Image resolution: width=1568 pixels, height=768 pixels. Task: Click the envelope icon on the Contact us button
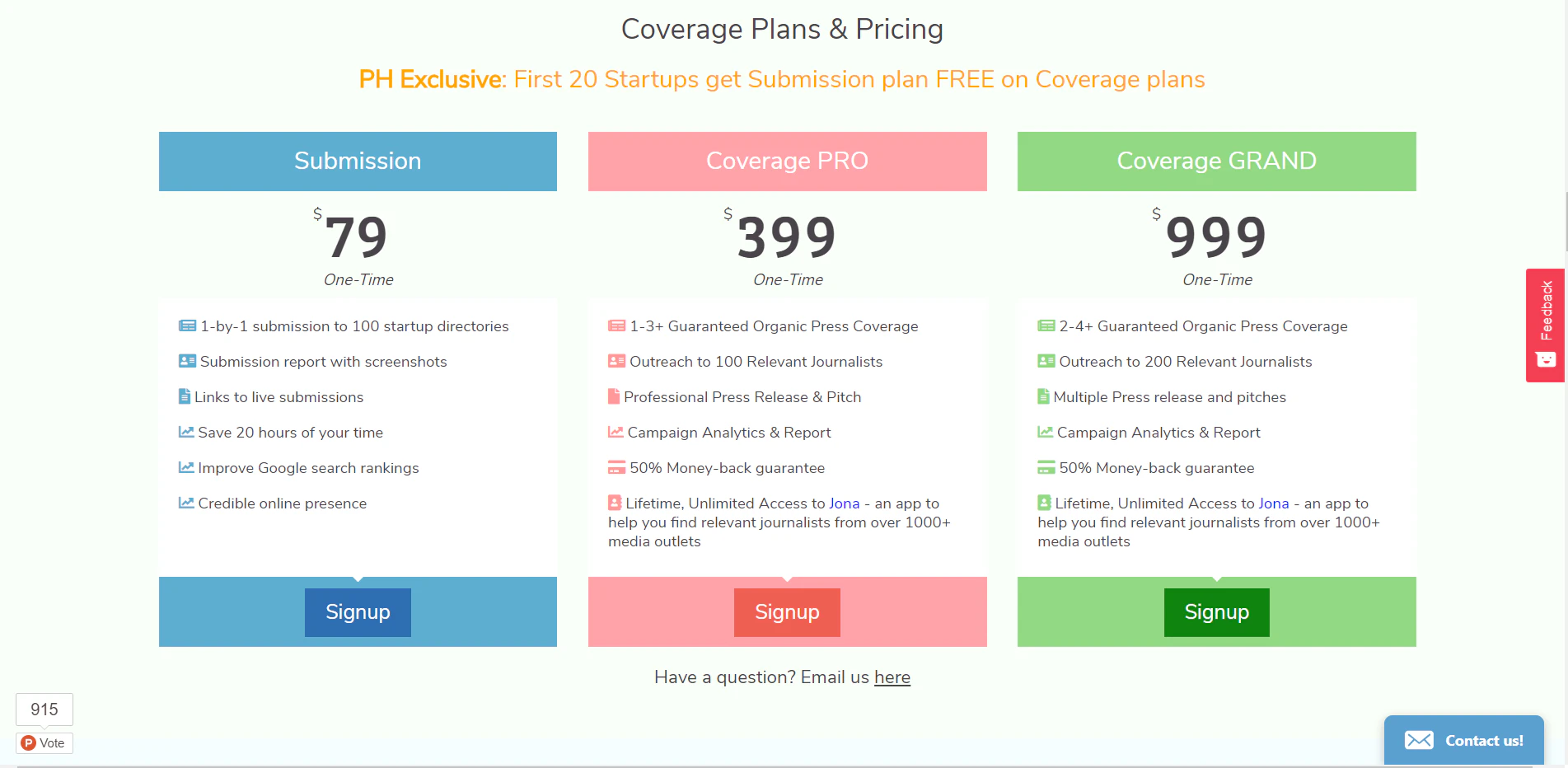(1420, 740)
